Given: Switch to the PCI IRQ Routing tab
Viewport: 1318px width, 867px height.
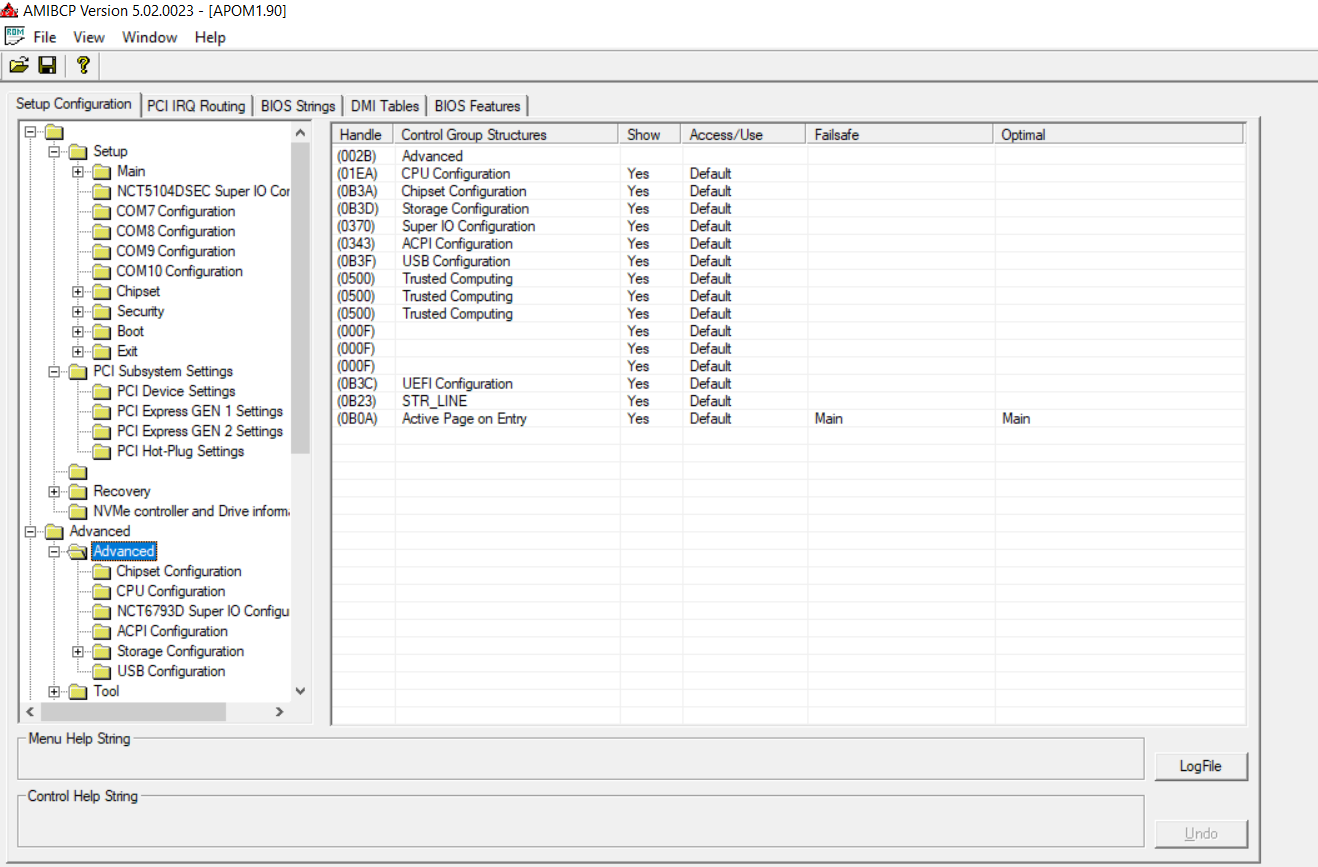Looking at the screenshot, I should [196, 106].
